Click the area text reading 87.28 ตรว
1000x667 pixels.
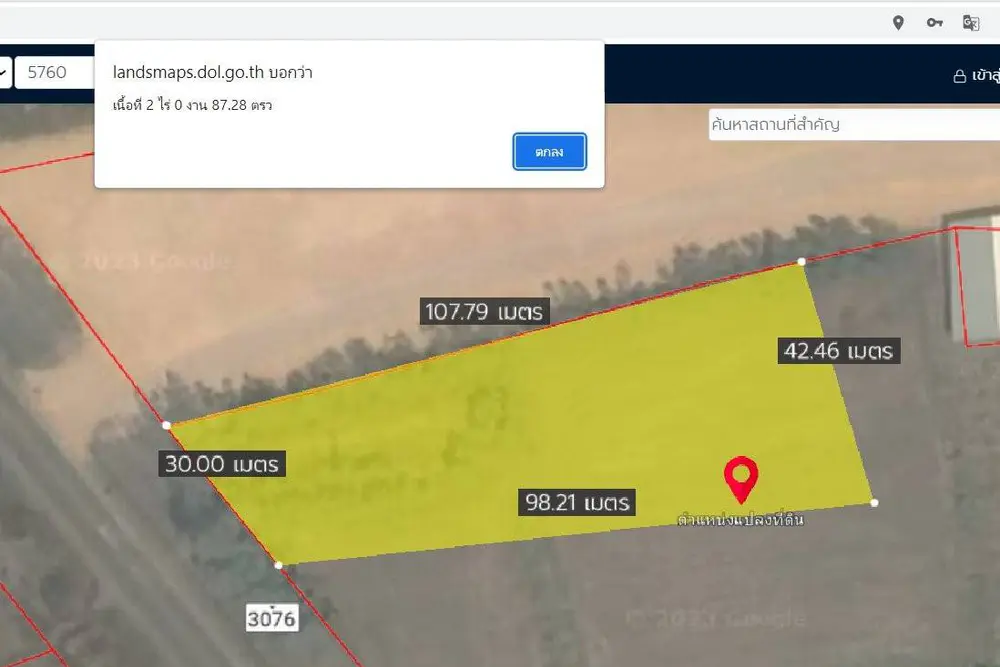(242, 105)
